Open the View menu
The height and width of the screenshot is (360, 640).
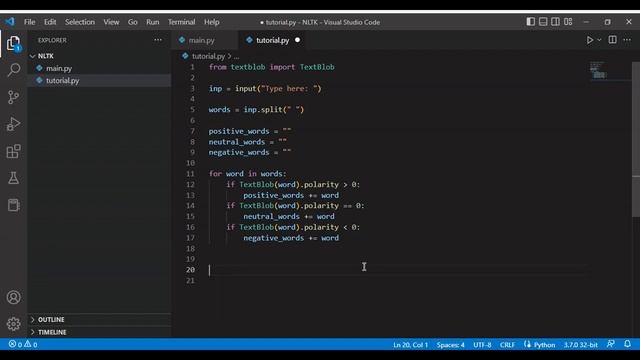(x=111, y=22)
